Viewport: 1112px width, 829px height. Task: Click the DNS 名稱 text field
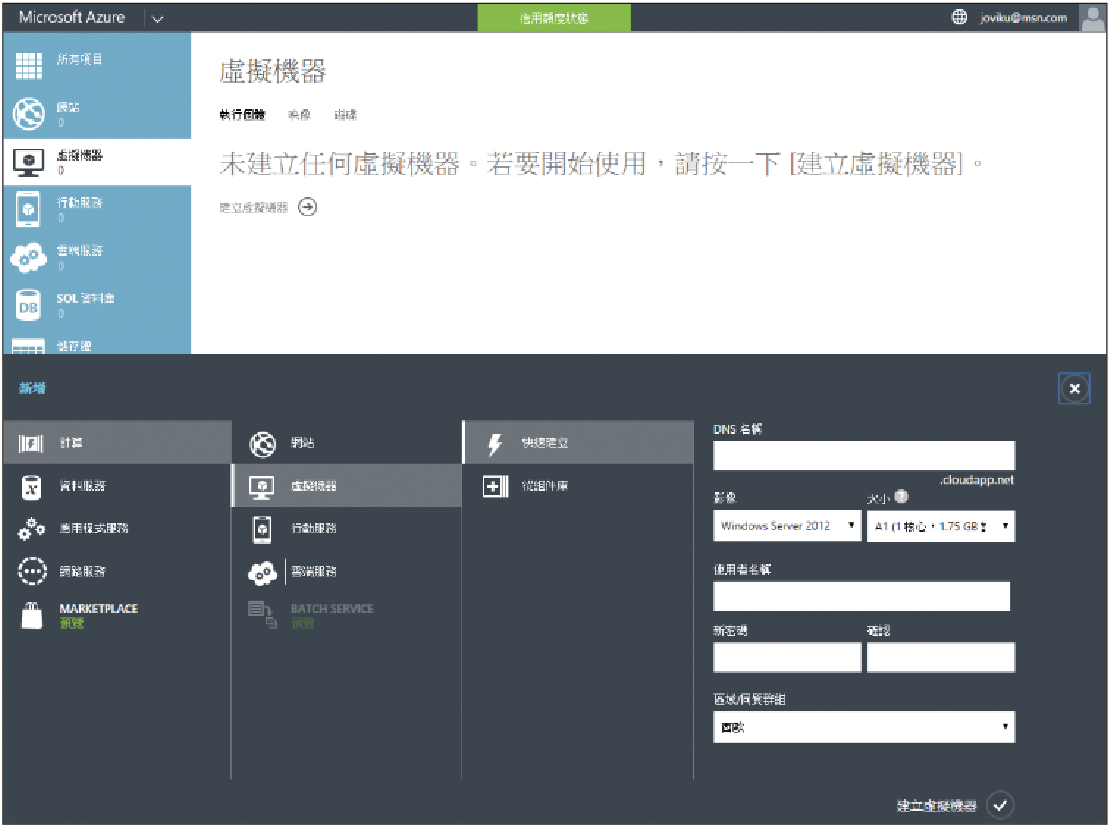pyautogui.click(x=863, y=456)
